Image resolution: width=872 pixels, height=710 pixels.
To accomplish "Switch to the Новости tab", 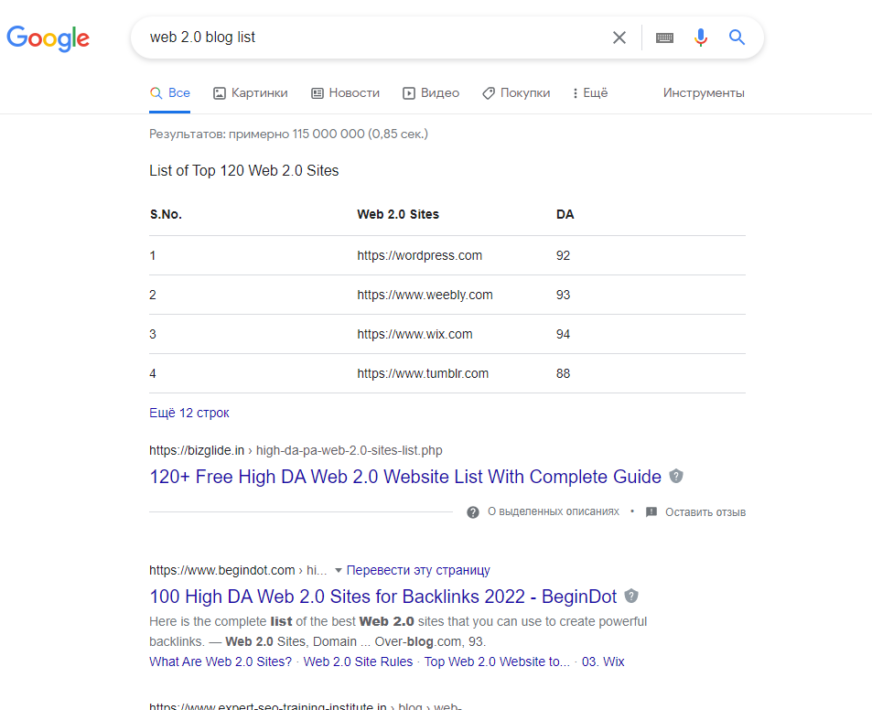I will point(345,93).
